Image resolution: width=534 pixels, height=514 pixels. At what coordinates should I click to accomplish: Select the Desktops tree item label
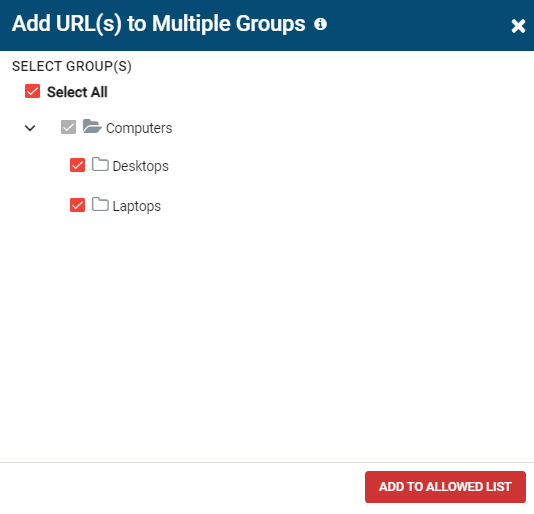(x=140, y=166)
